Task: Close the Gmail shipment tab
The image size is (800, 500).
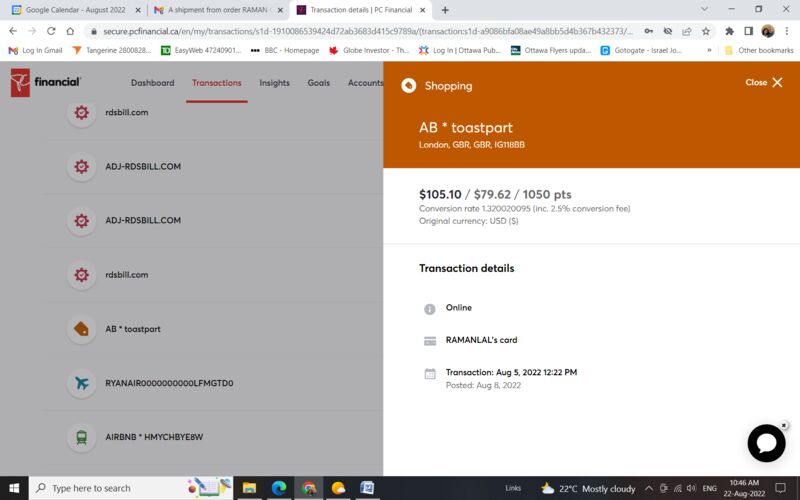Action: click(x=280, y=10)
